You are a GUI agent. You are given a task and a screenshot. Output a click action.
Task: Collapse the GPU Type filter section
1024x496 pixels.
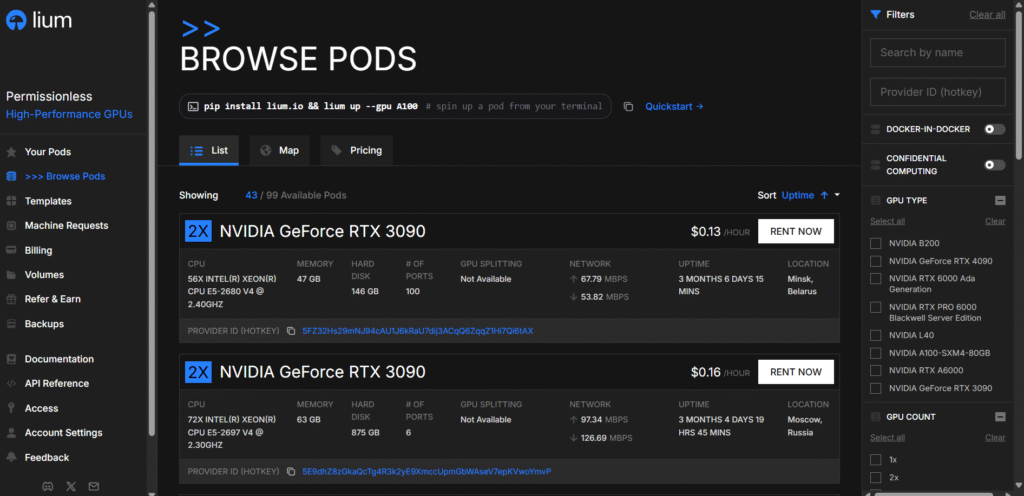[999, 200]
